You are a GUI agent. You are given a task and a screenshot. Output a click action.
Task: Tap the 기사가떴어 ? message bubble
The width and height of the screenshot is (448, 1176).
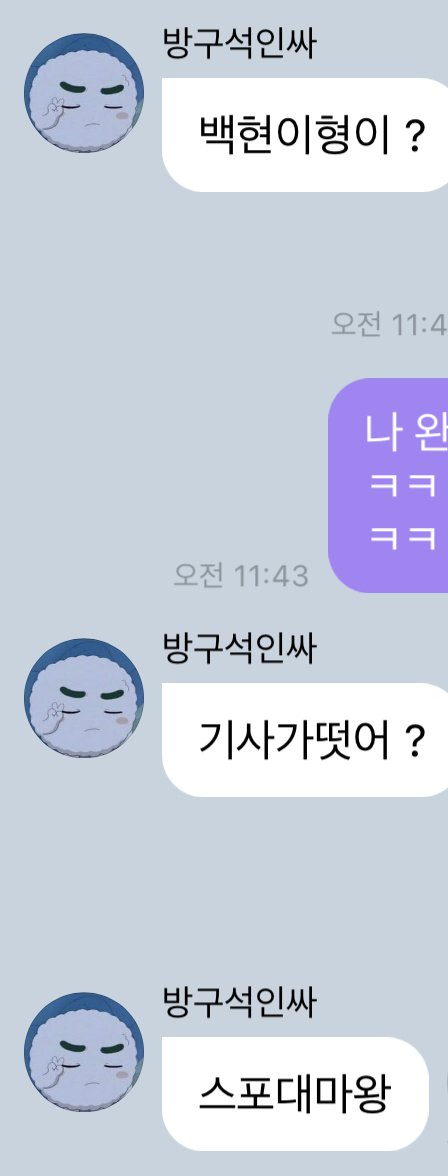[x=305, y=740]
